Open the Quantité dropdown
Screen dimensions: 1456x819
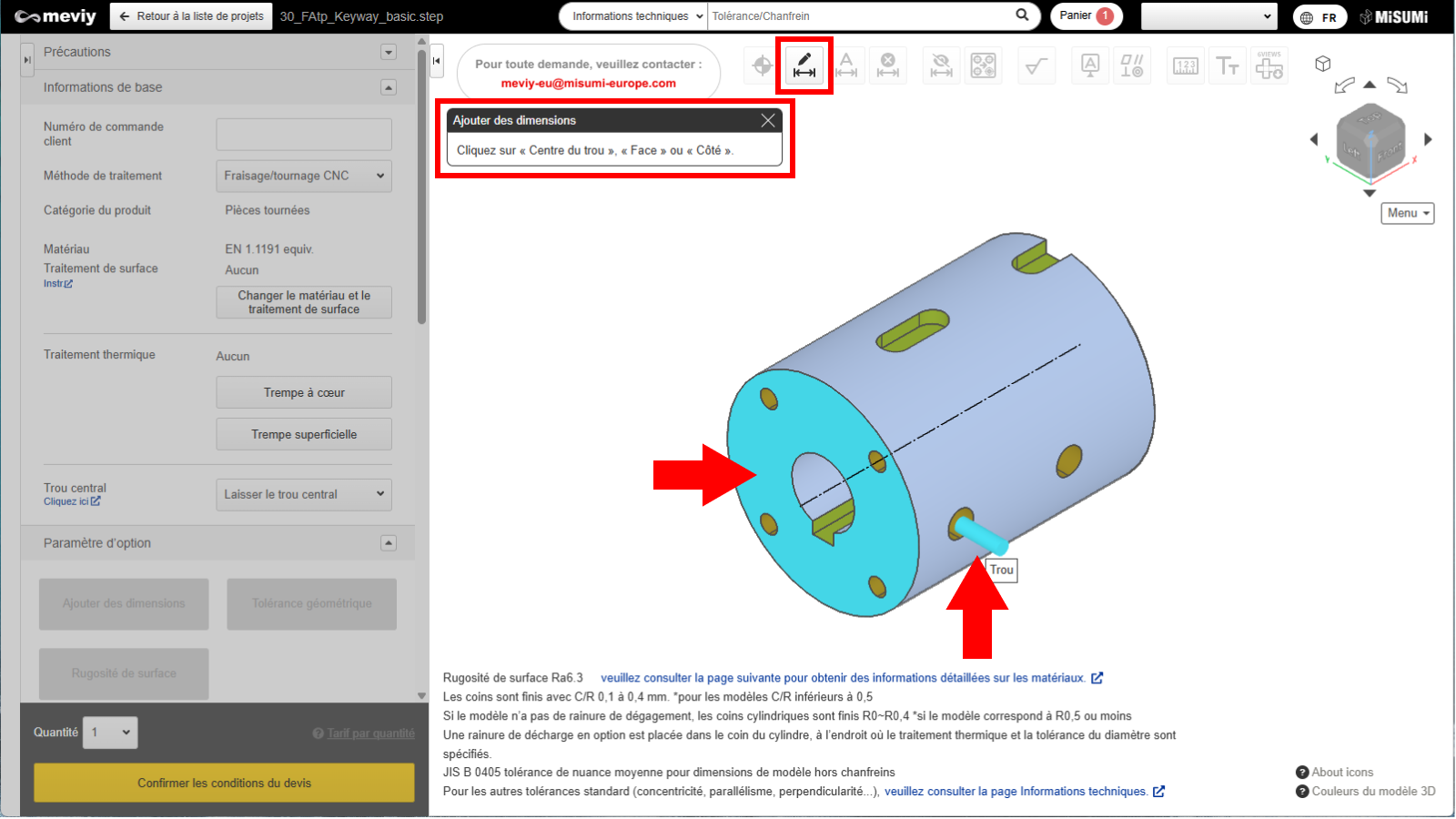pyautogui.click(x=110, y=733)
